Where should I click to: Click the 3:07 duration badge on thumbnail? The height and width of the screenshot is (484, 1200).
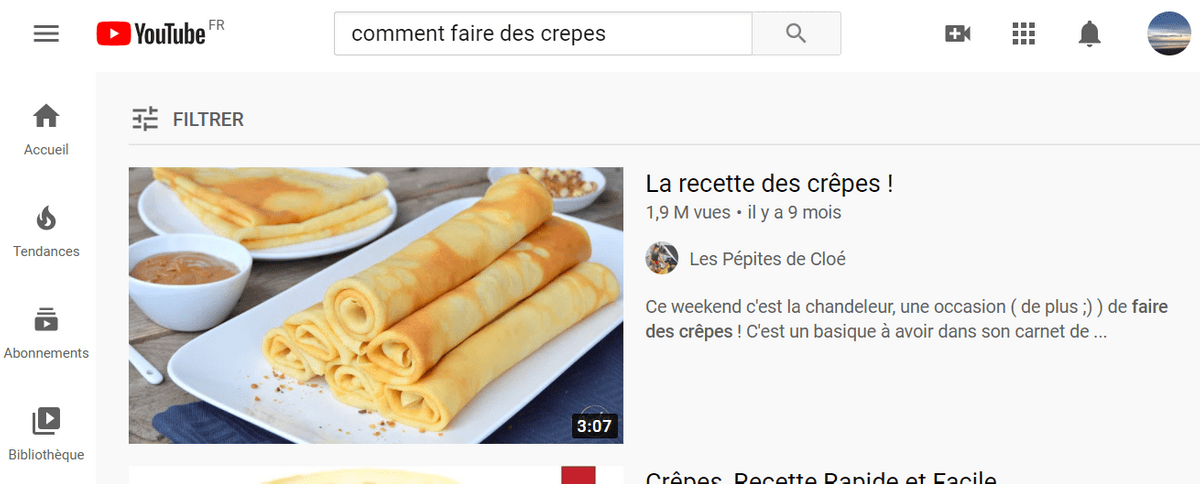point(594,426)
